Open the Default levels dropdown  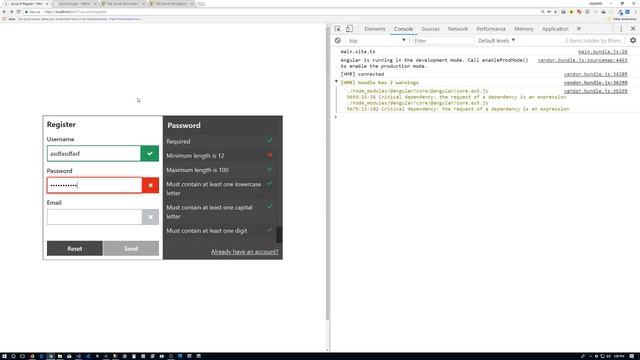[496, 40]
